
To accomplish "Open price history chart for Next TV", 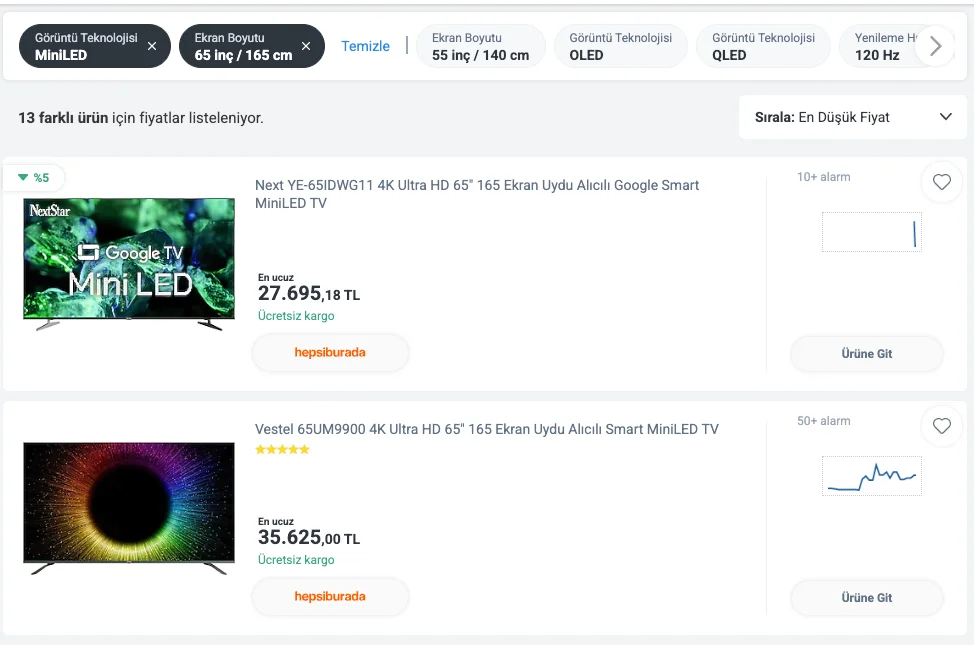I will [x=871, y=232].
